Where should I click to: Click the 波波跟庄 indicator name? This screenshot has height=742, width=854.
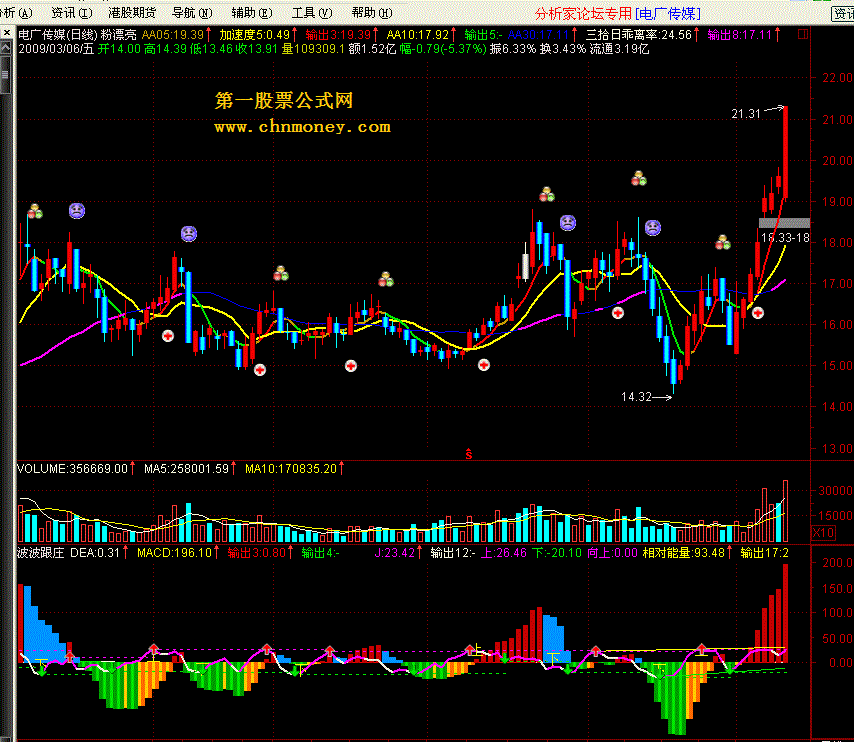40,552
